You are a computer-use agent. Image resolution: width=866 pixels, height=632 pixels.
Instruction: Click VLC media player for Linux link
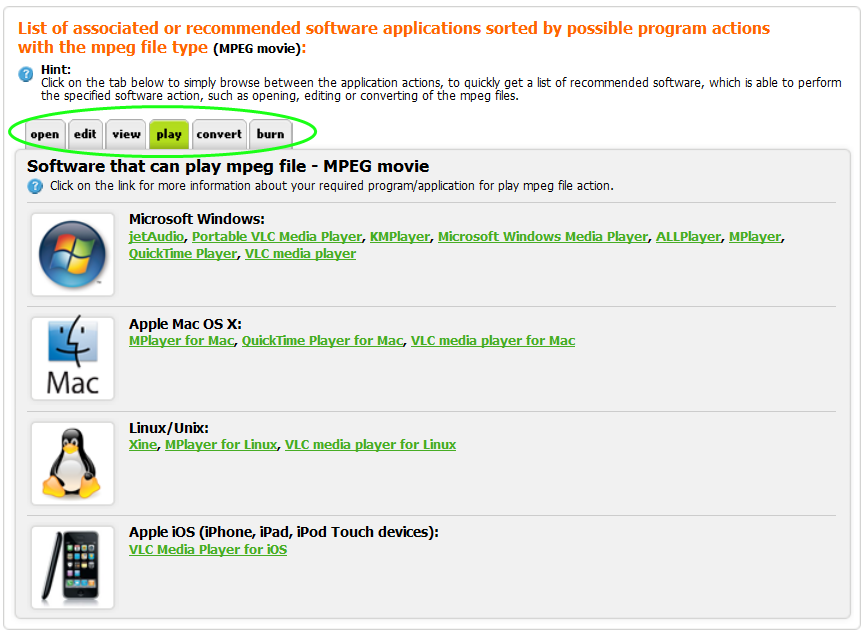(371, 444)
